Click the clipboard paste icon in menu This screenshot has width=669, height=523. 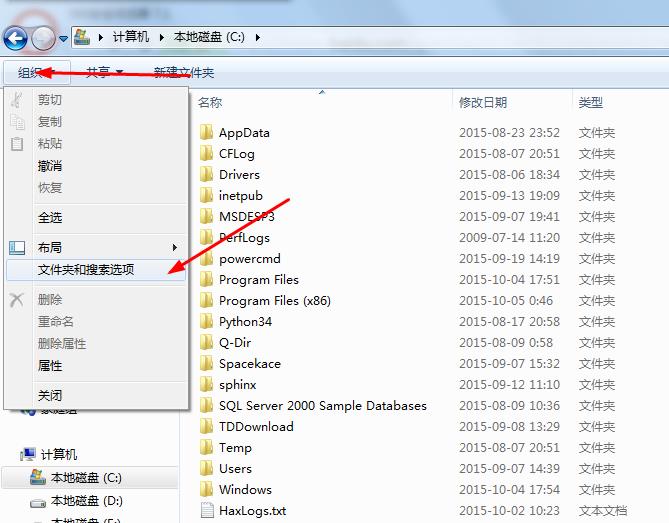pyautogui.click(x=17, y=144)
